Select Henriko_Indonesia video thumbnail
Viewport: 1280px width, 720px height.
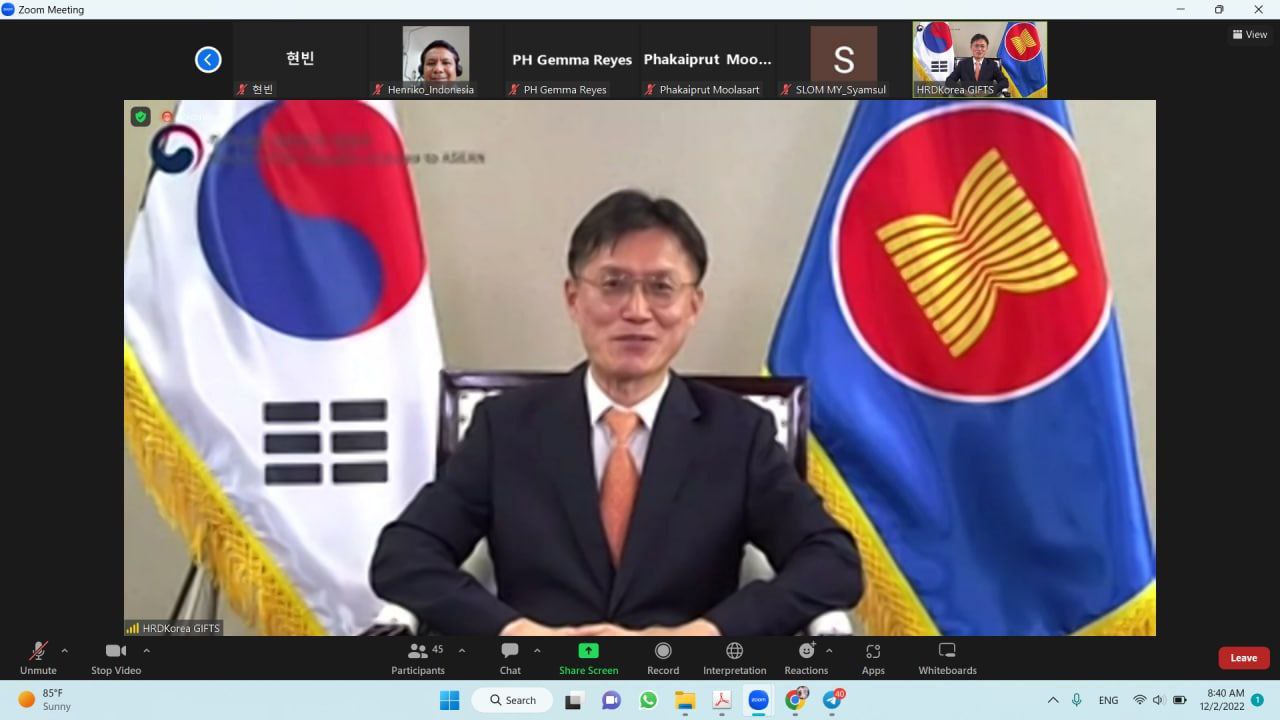[436, 60]
